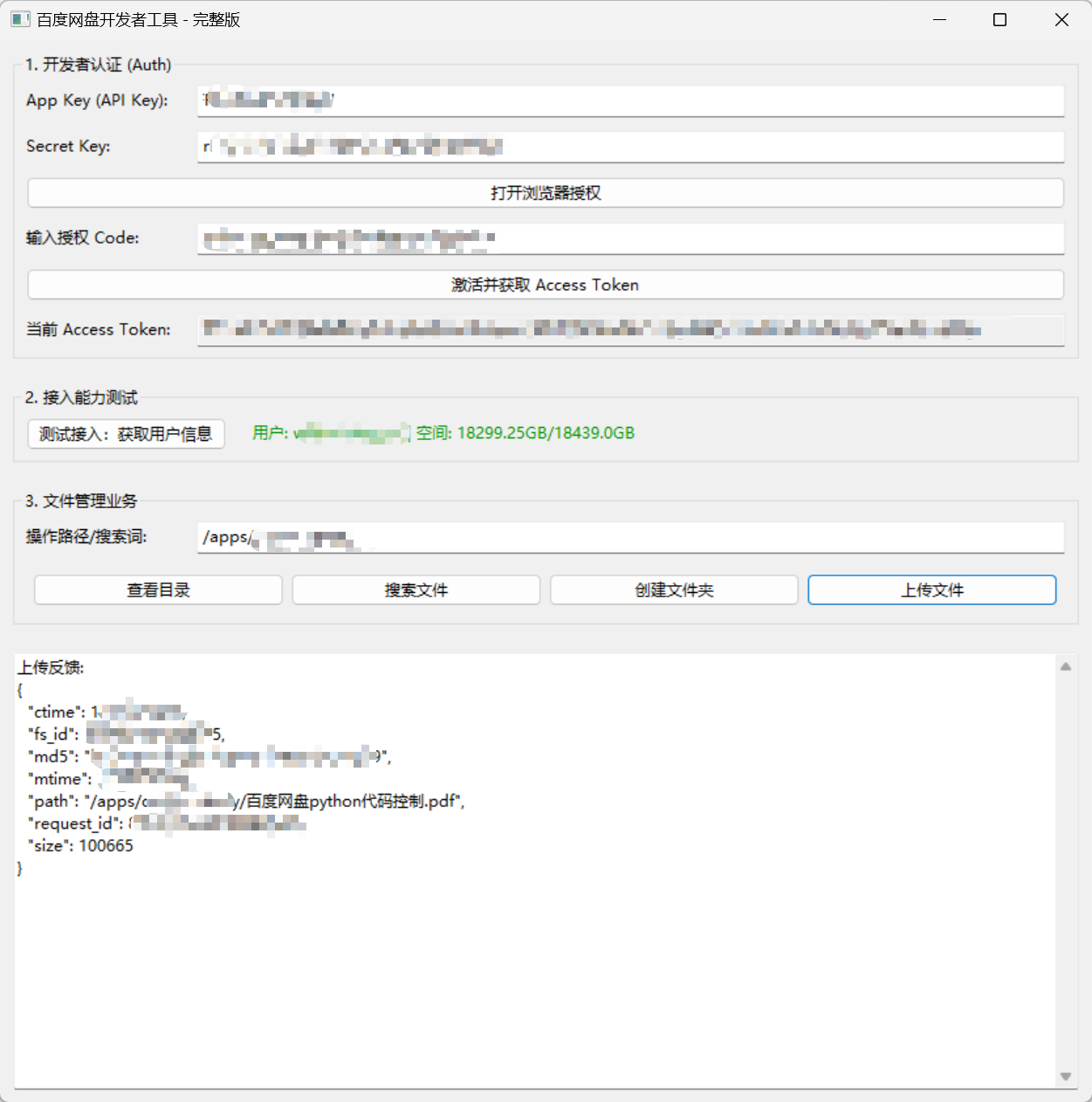
Task: Click the 操作路径/搜索词 input field
Action: (x=630, y=537)
